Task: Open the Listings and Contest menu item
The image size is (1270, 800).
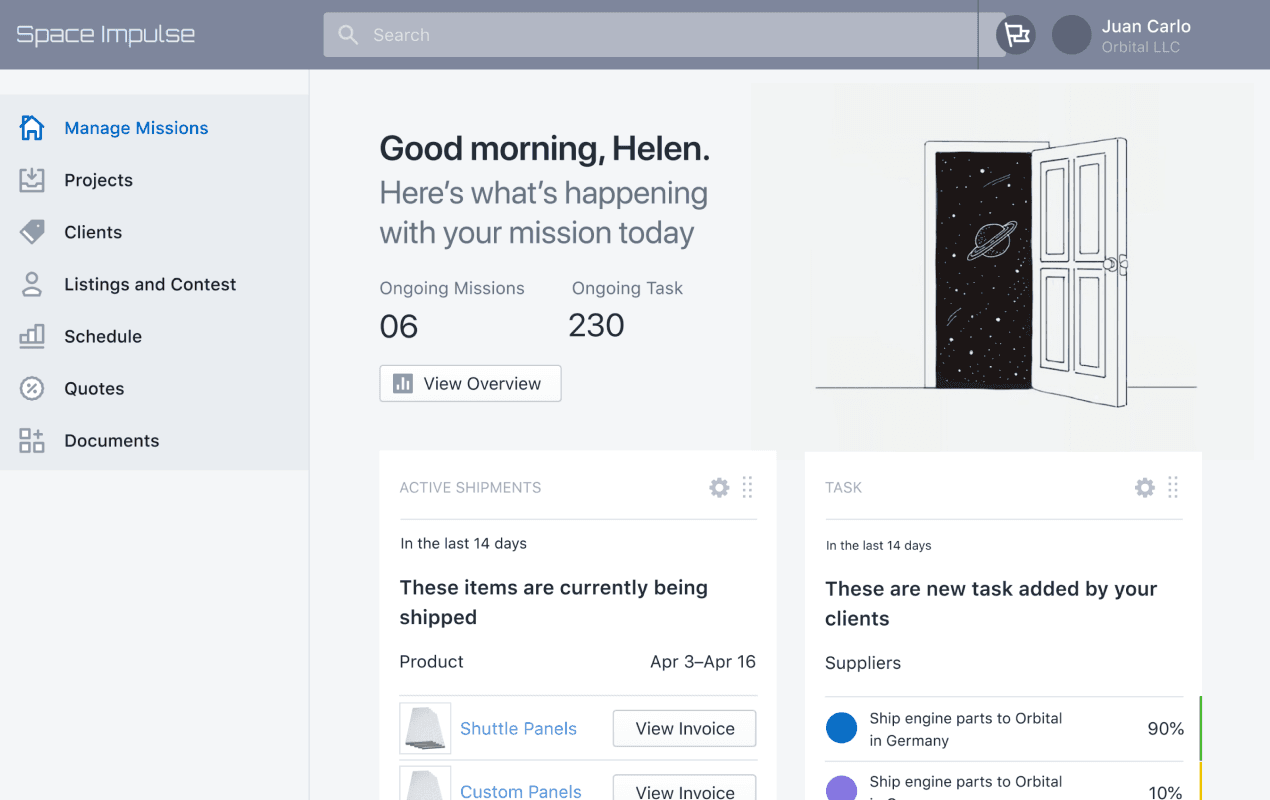Action: (150, 284)
